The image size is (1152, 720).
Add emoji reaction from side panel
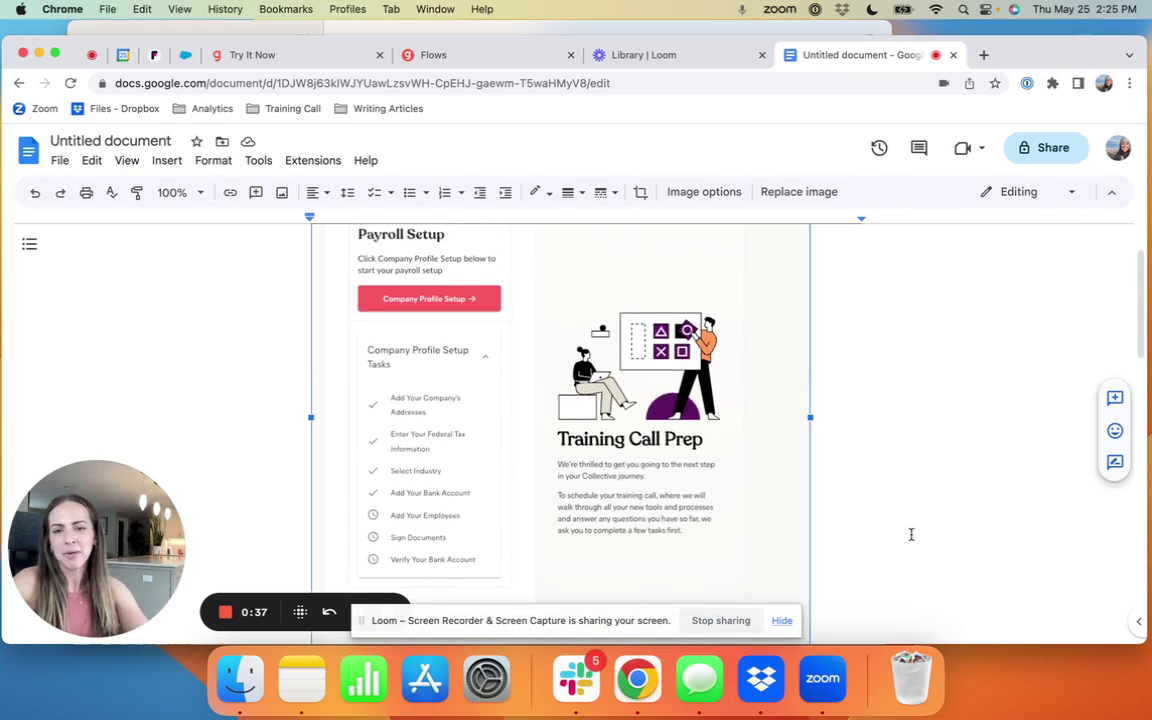[x=1115, y=431]
